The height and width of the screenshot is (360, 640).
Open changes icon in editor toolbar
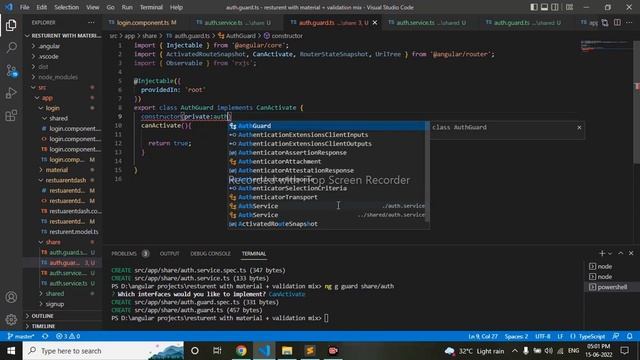click(605, 22)
